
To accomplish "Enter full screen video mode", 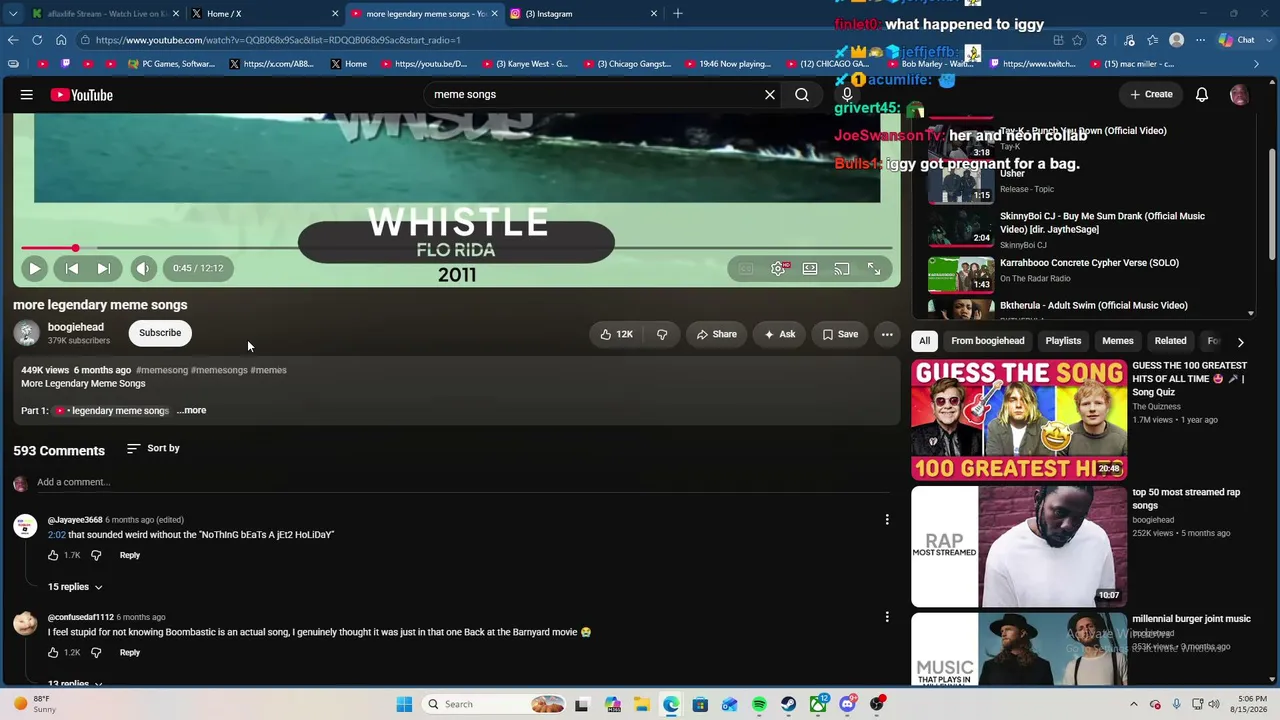I will pyautogui.click(x=874, y=268).
